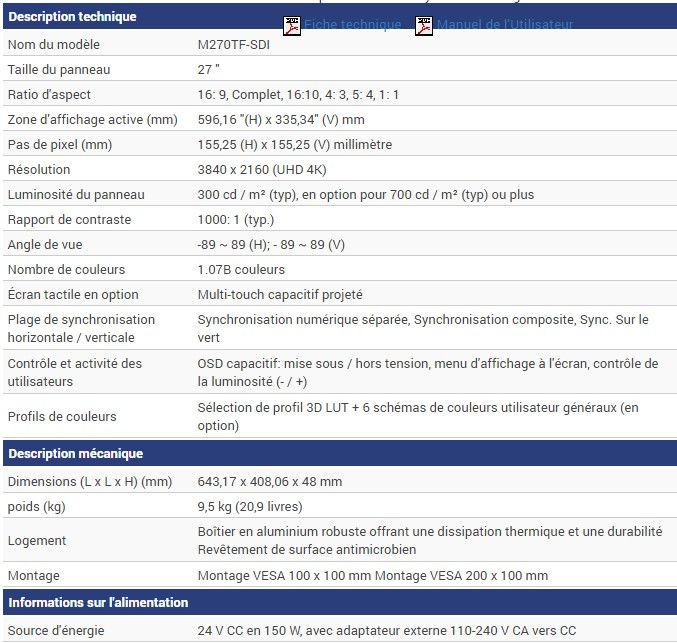Image resolution: width=677 pixels, height=643 pixels.
Task: Click the Montage label
Action: [34, 576]
